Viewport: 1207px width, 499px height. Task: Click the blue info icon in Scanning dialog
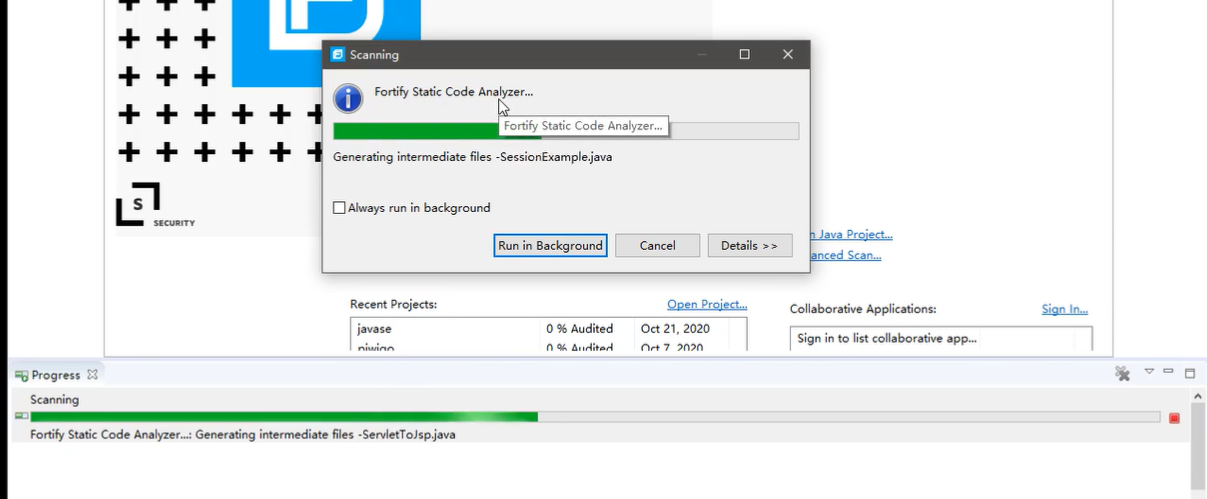coord(347,98)
